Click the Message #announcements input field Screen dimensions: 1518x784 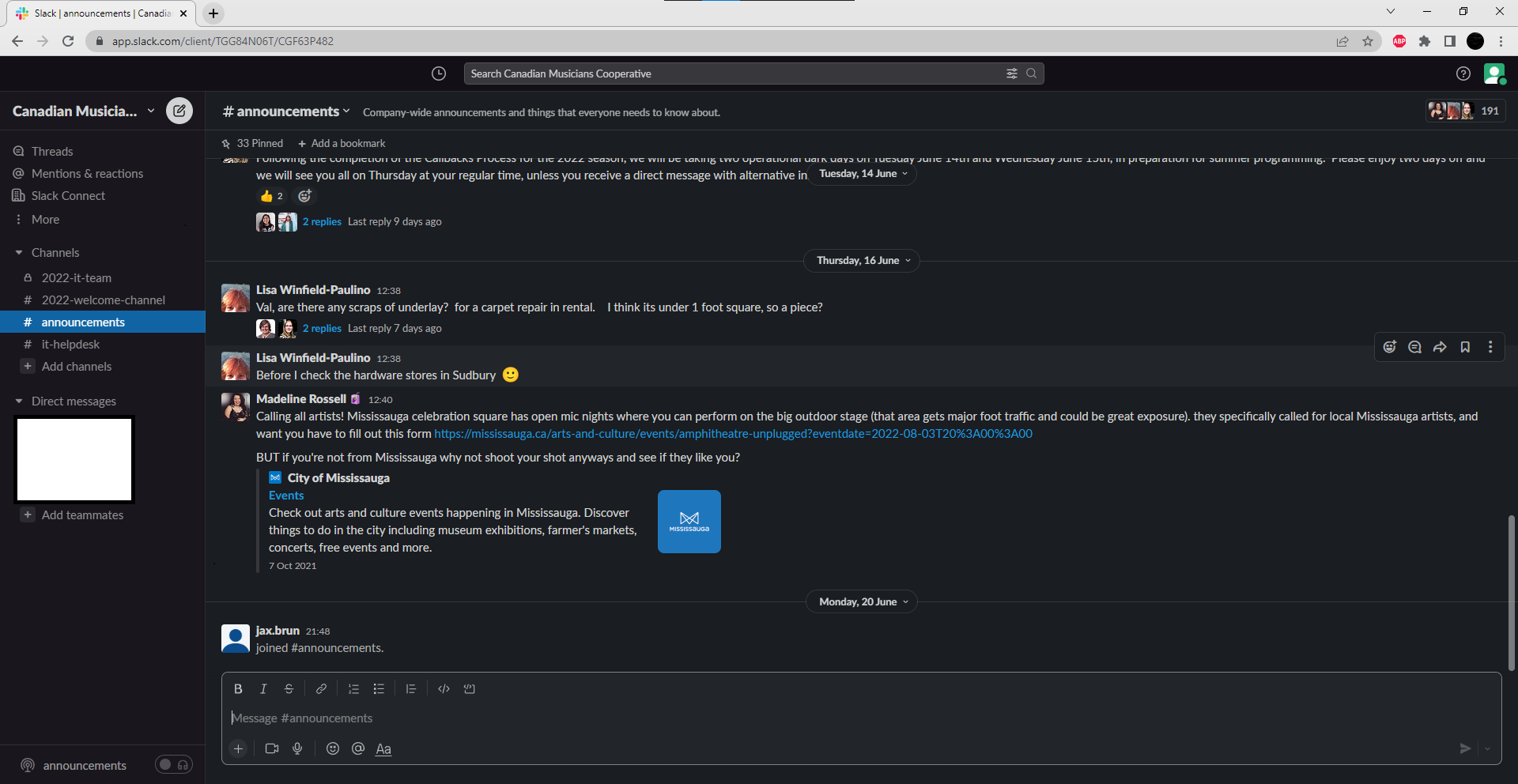pos(860,718)
